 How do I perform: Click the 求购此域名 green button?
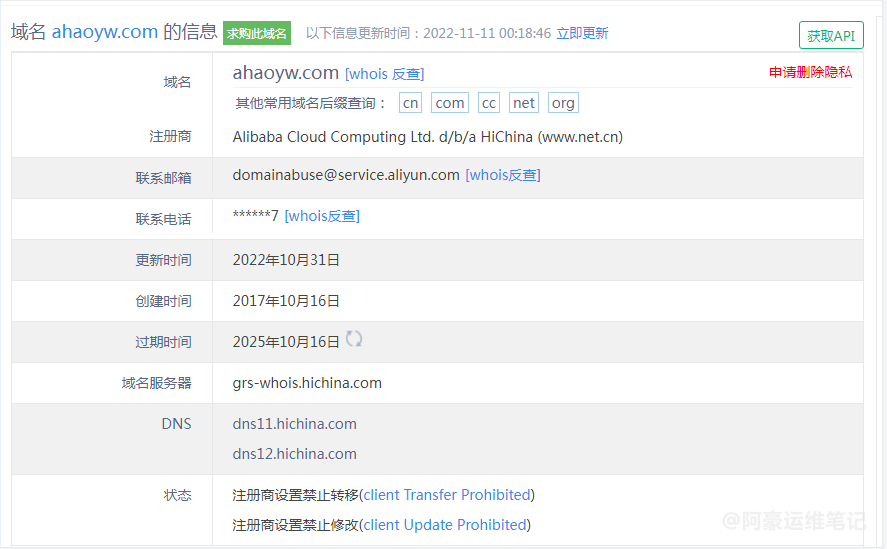click(257, 33)
